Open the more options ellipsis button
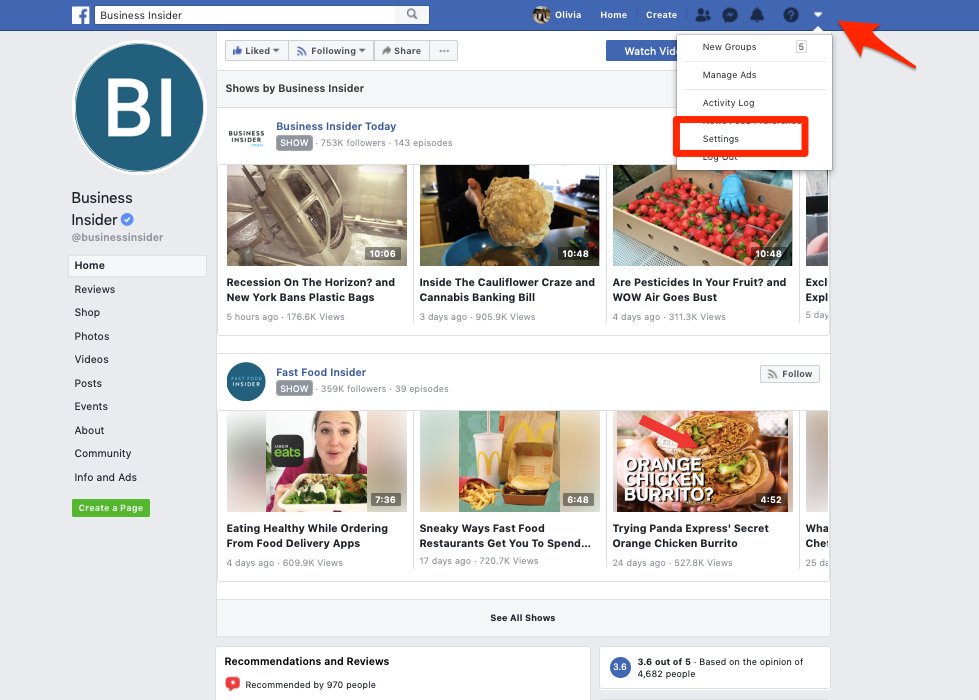 pos(444,51)
